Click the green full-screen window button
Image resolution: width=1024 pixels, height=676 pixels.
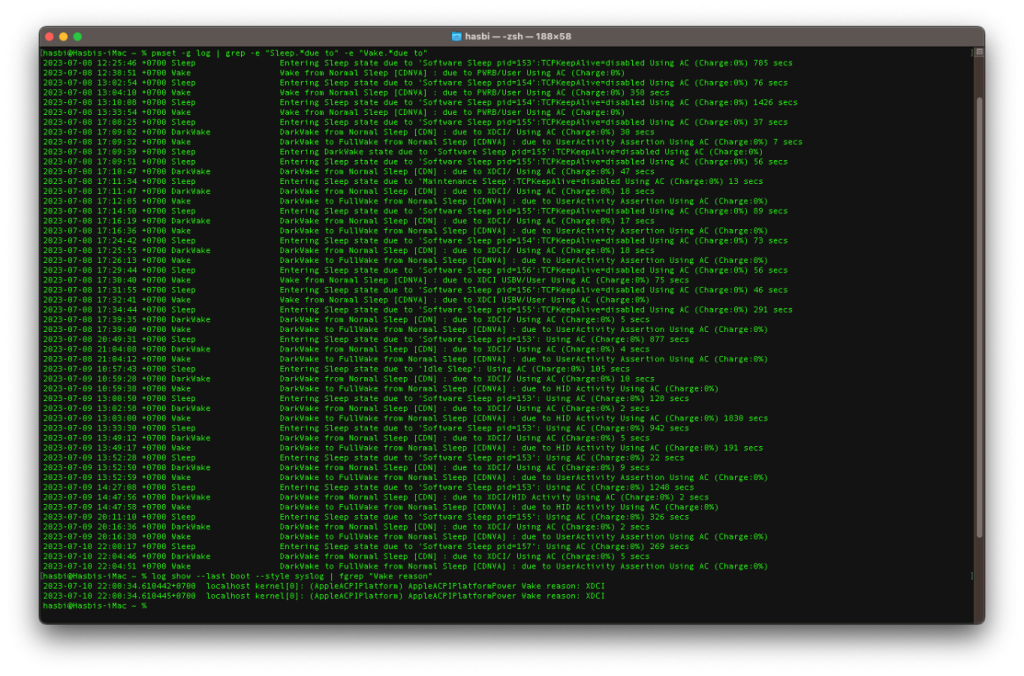click(77, 36)
